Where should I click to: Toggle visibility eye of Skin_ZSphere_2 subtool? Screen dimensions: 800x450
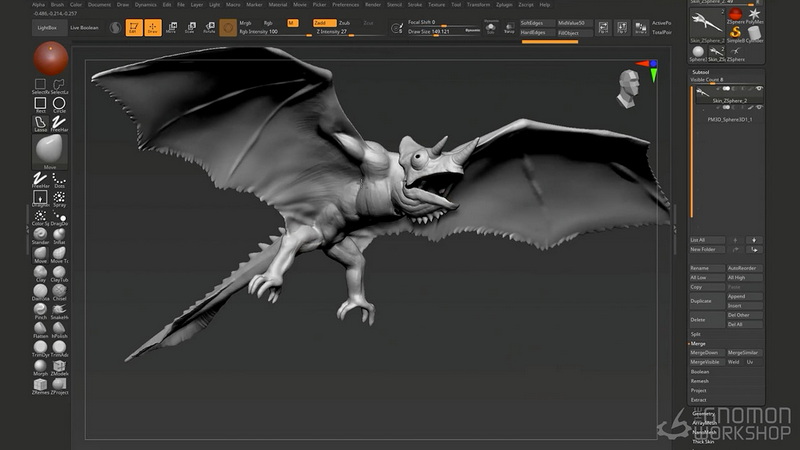[759, 89]
